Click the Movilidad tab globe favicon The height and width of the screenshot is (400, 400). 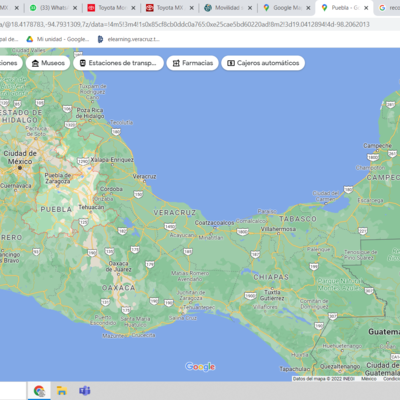coord(208,8)
